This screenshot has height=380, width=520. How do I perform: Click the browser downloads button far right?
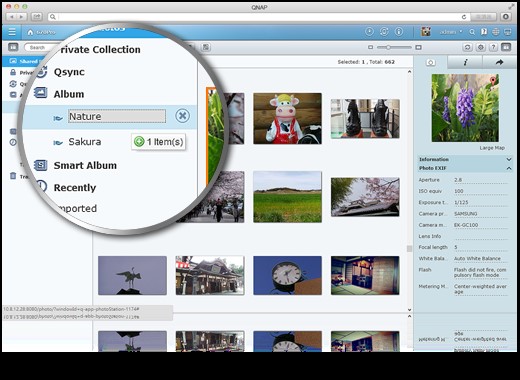tap(506, 16)
